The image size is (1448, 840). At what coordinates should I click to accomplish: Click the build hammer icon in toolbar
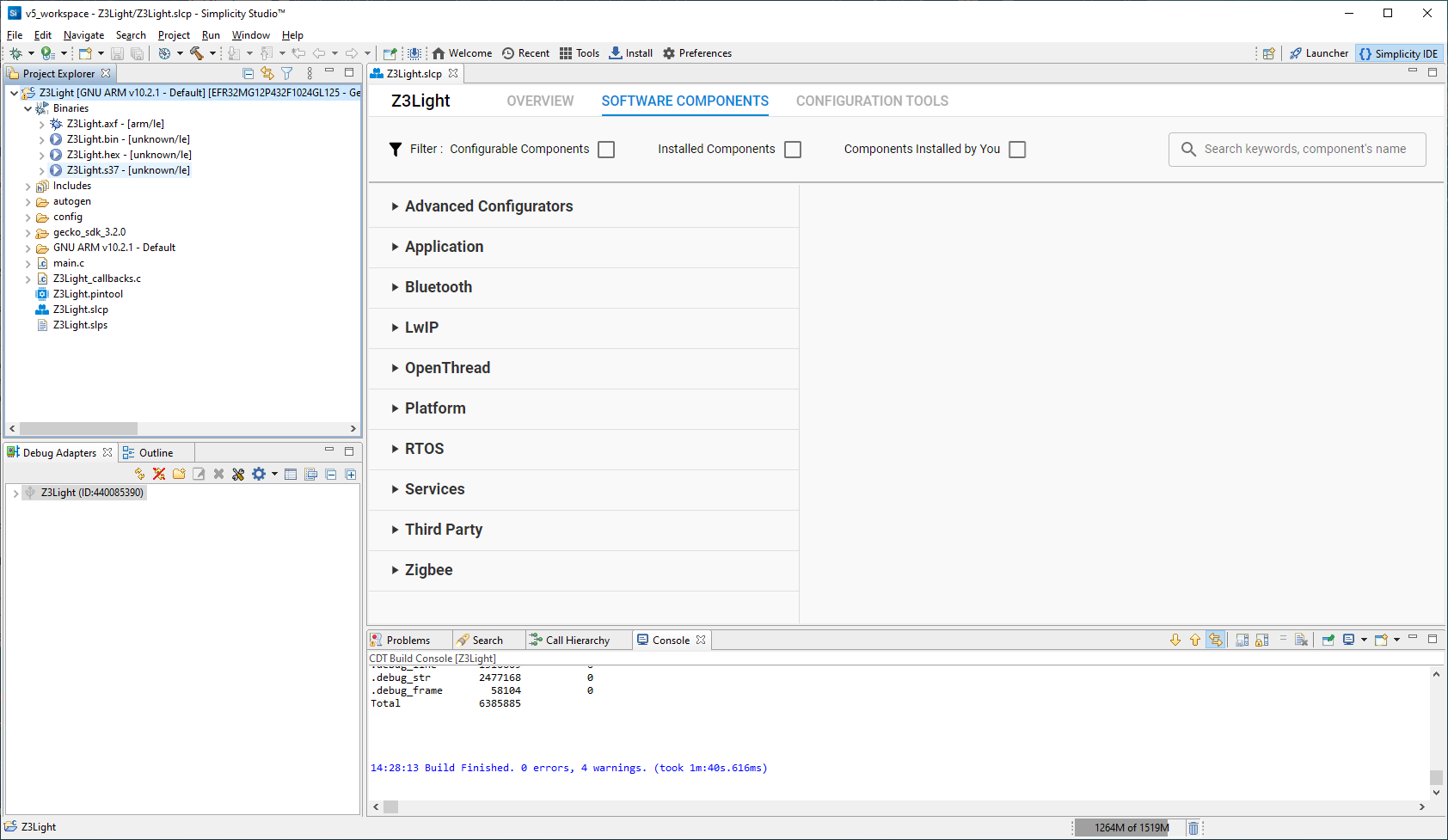click(x=196, y=53)
